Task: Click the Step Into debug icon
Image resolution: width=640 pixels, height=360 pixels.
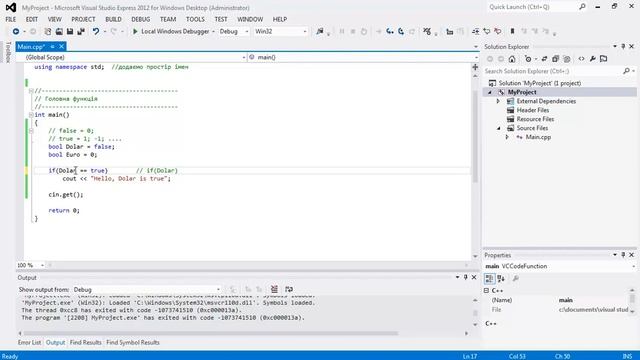Action: click(390, 31)
